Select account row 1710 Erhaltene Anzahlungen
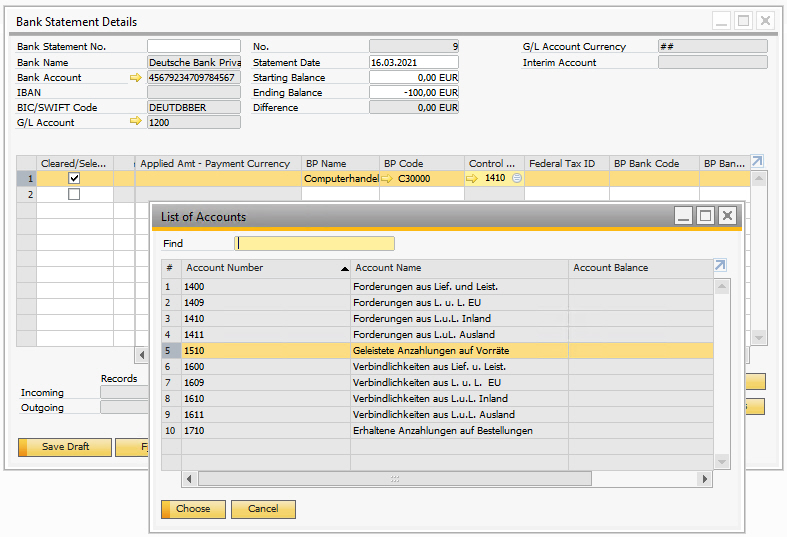 click(x=437, y=431)
